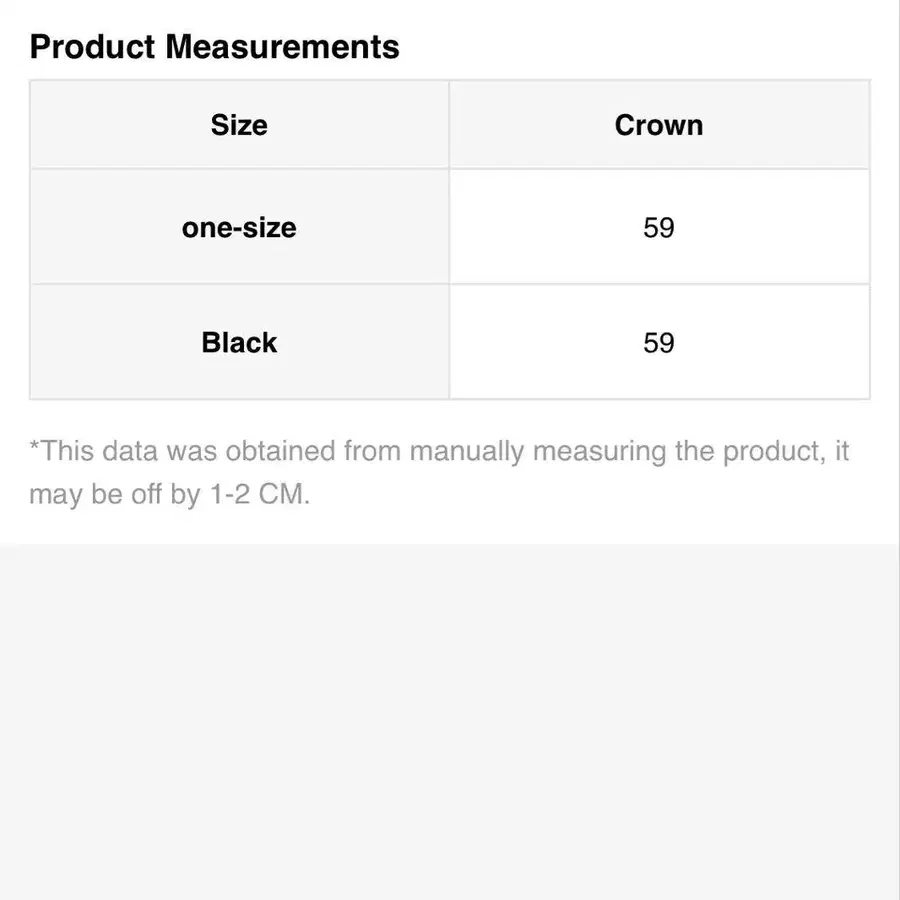Click the word 'Measurements' in the heading

pyautogui.click(x=282, y=47)
